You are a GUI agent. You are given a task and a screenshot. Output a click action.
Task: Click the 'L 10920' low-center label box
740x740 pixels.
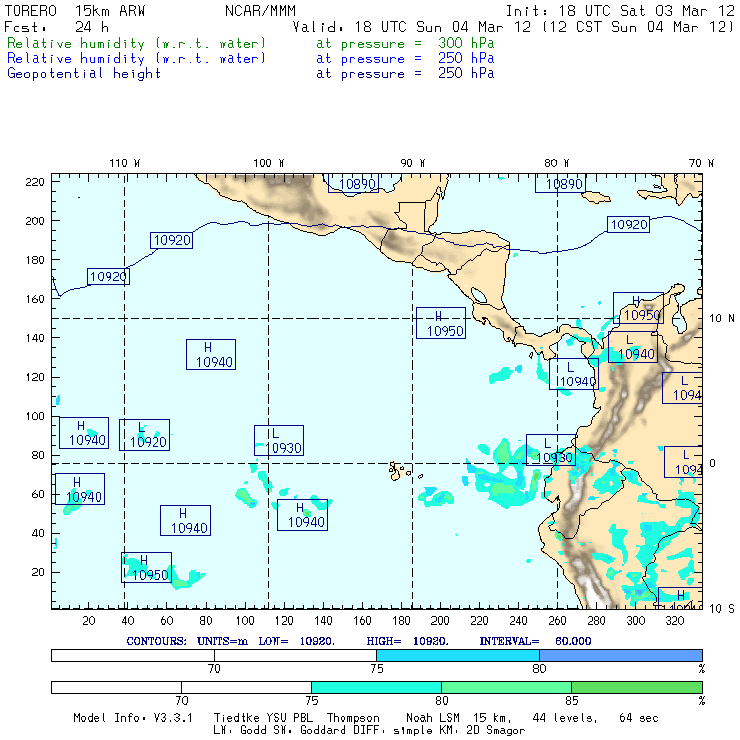[x=144, y=435]
